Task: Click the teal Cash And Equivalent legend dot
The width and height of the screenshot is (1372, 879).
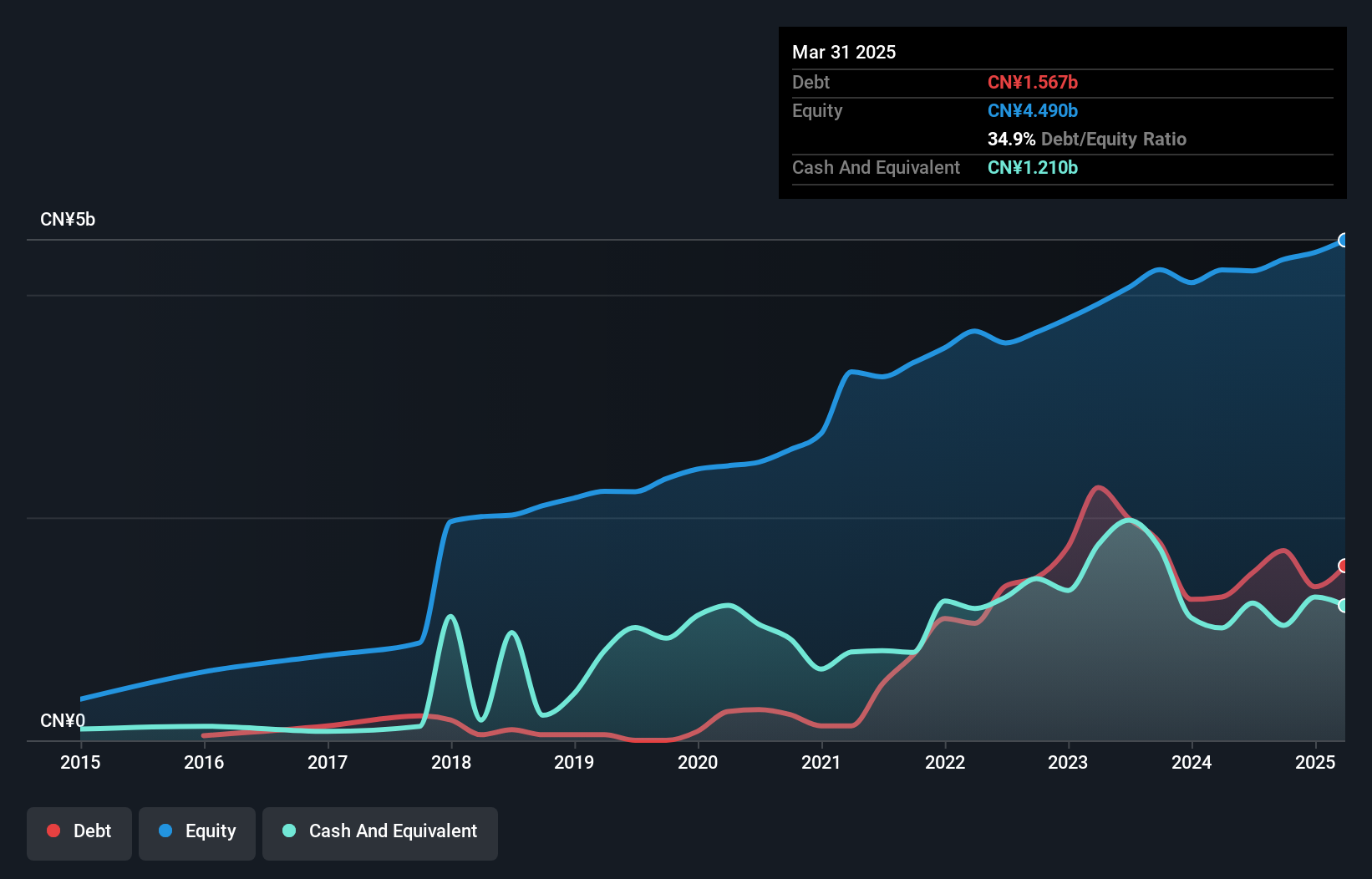Action: tap(289, 831)
